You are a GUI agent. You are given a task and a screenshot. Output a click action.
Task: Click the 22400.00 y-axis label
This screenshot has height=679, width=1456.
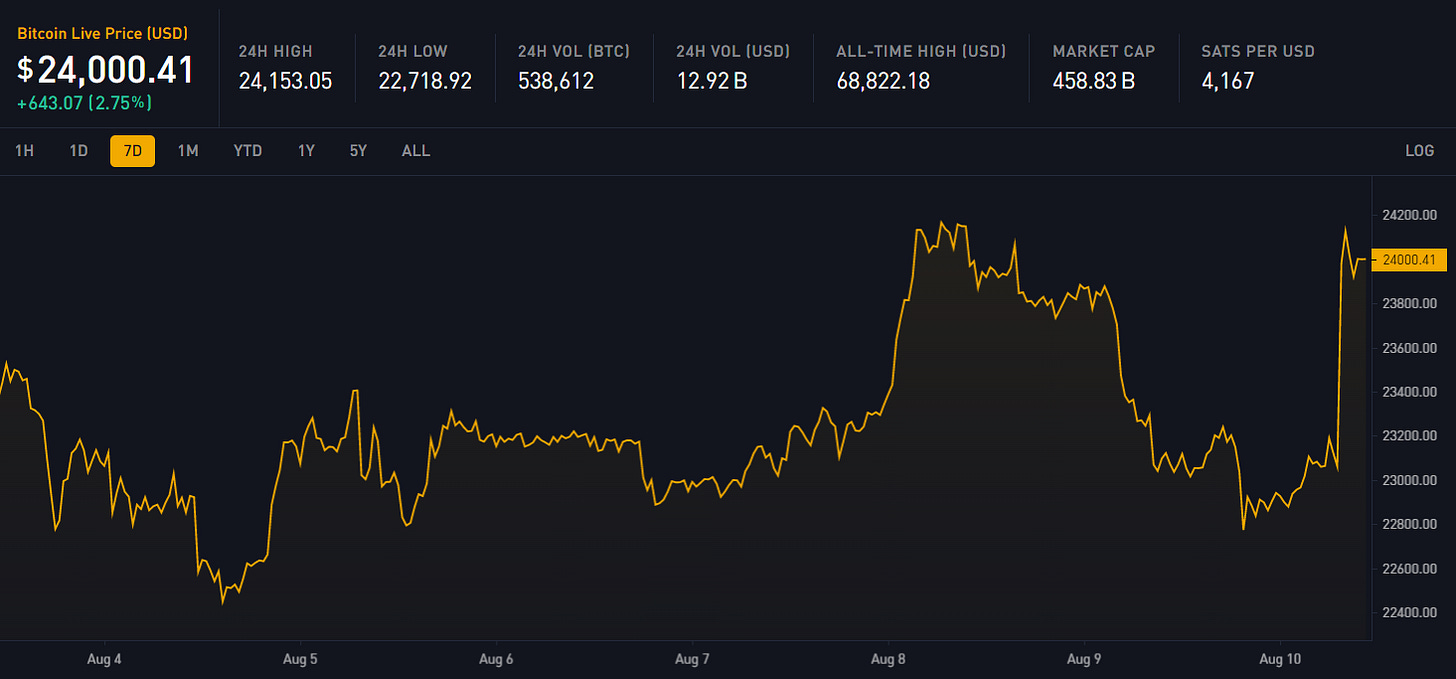(x=1410, y=613)
